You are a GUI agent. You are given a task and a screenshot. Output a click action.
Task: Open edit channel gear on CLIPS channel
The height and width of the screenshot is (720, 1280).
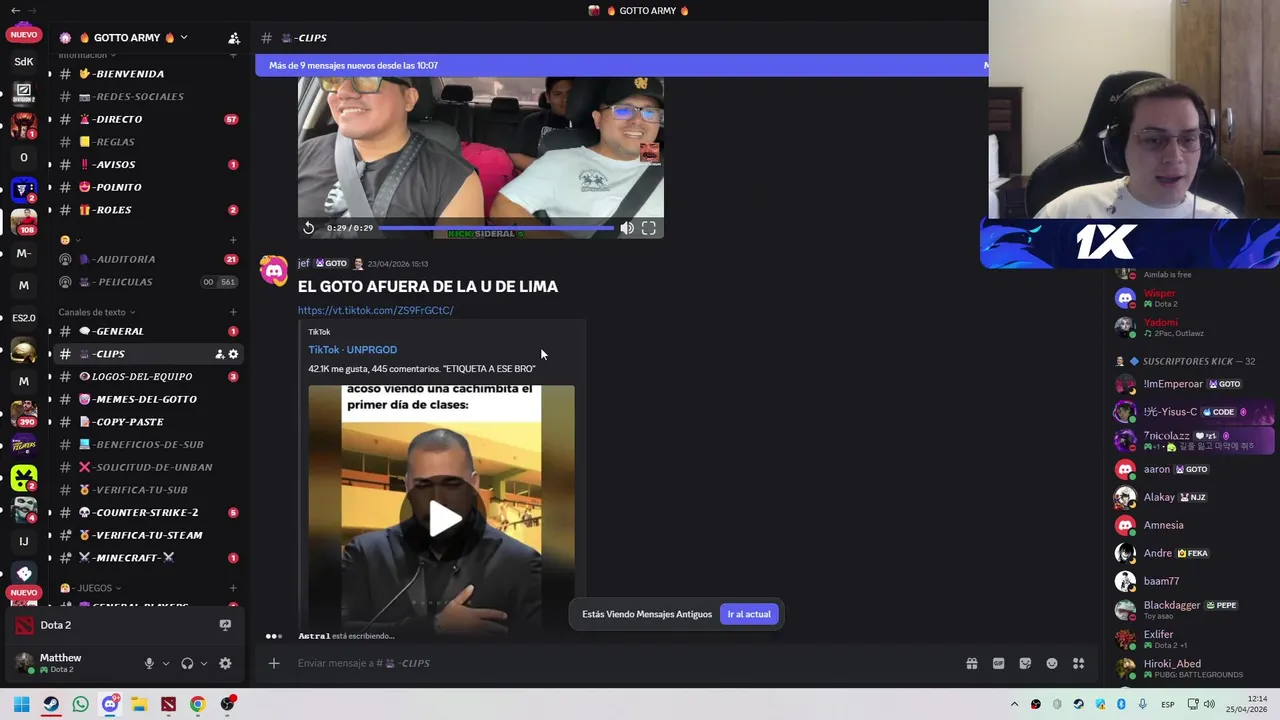tap(234, 354)
